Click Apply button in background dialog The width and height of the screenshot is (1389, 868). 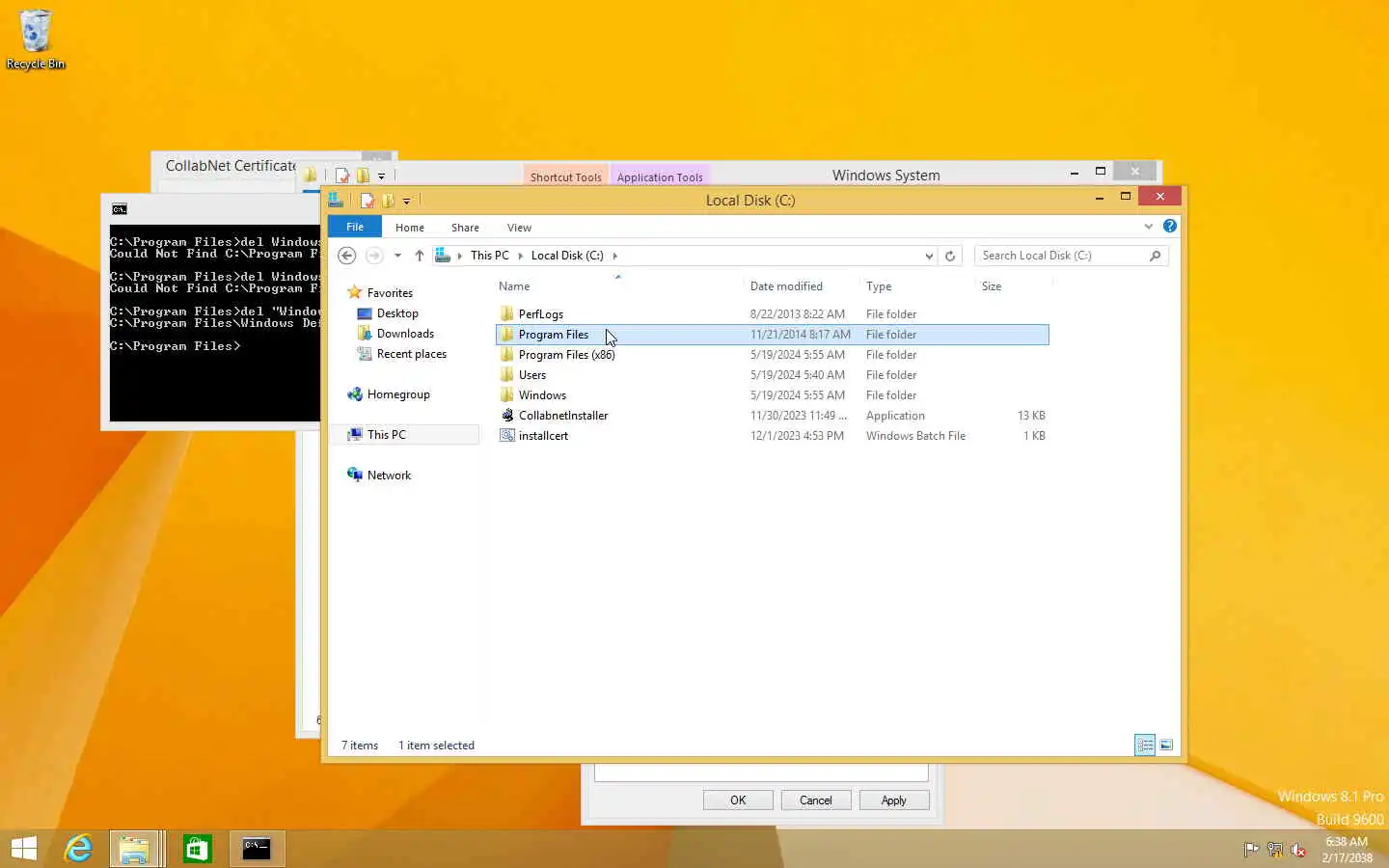point(893,800)
